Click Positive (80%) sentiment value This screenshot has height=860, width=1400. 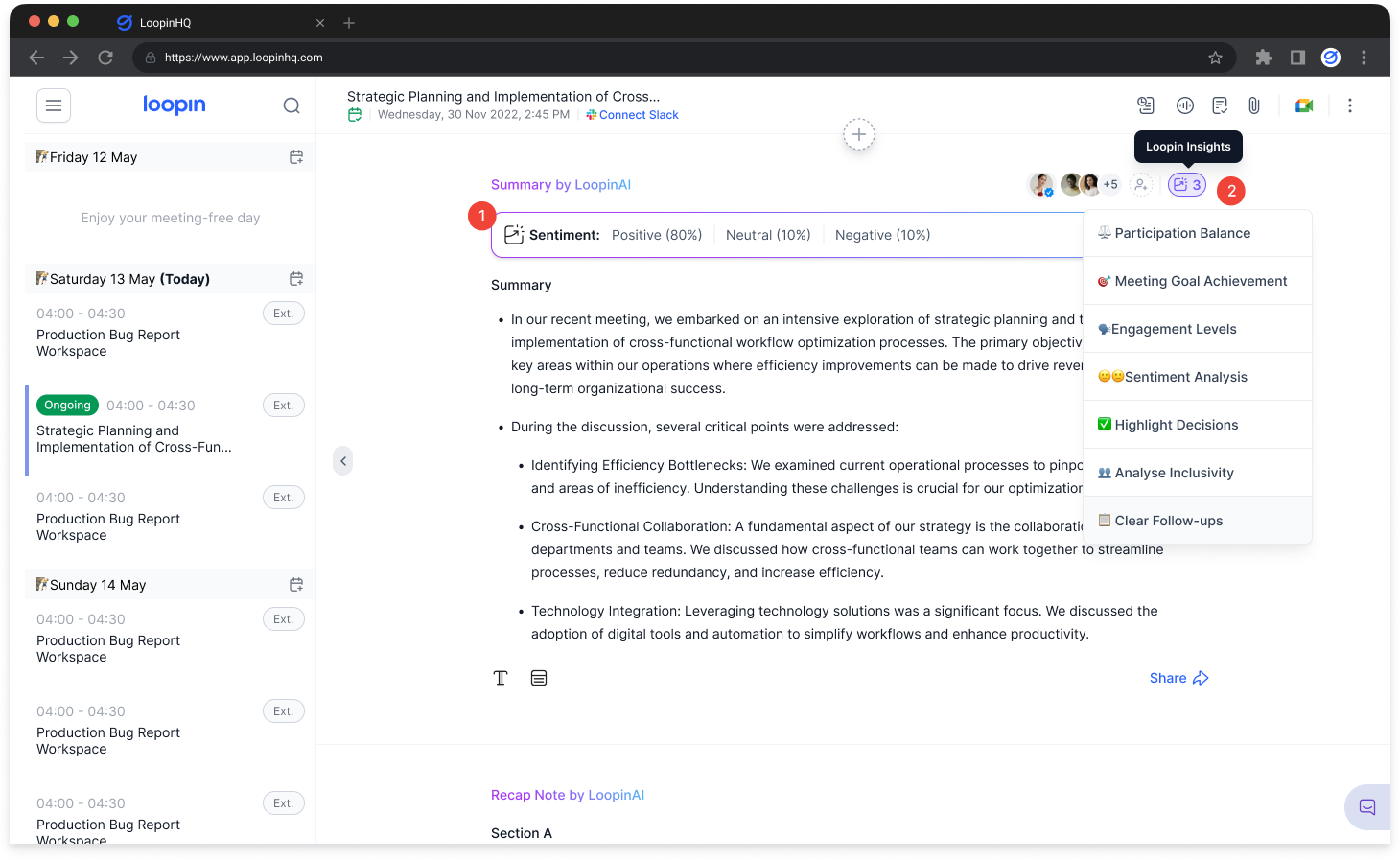tap(657, 235)
